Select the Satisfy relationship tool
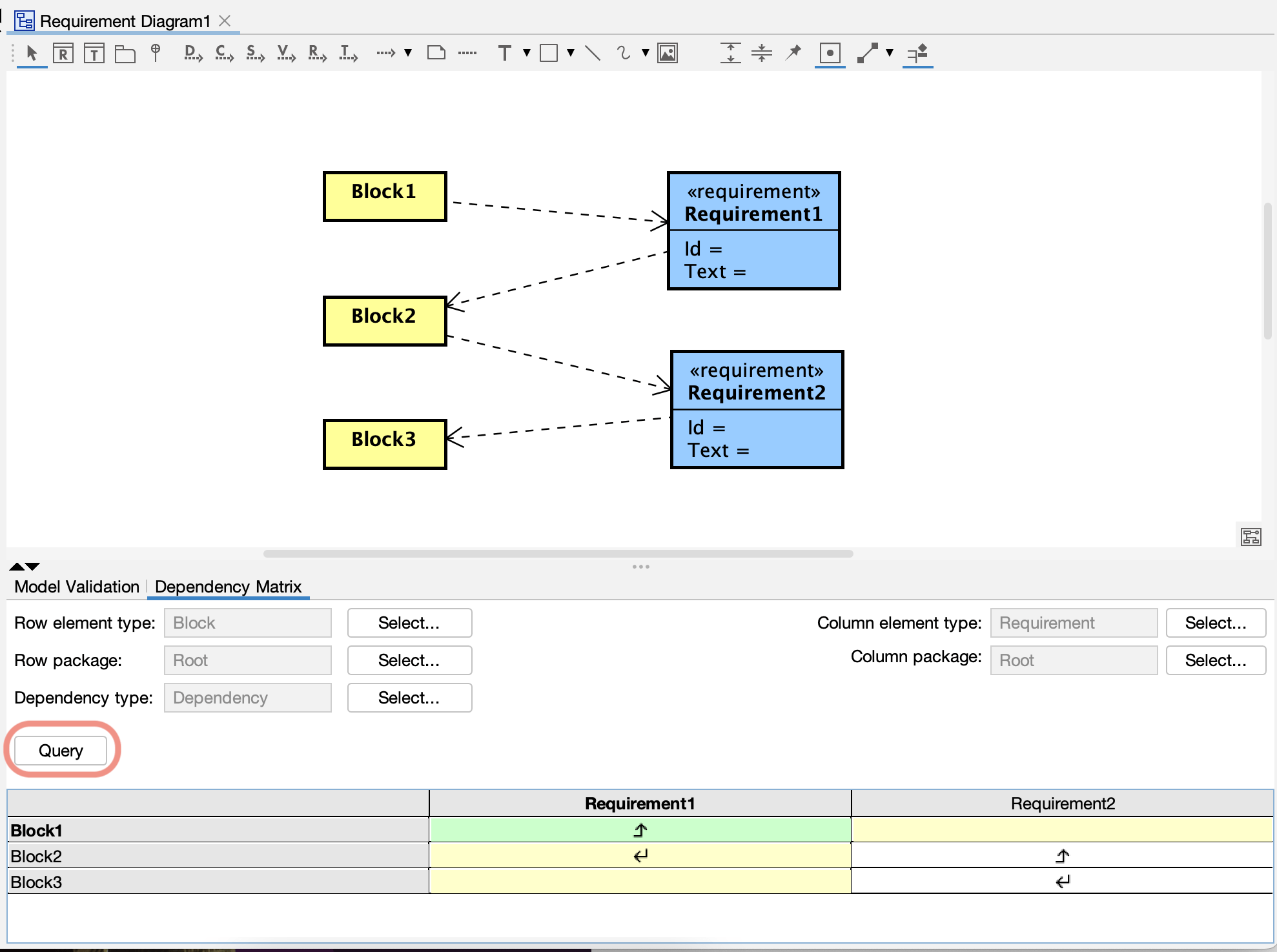The height and width of the screenshot is (952, 1277). pos(254,54)
